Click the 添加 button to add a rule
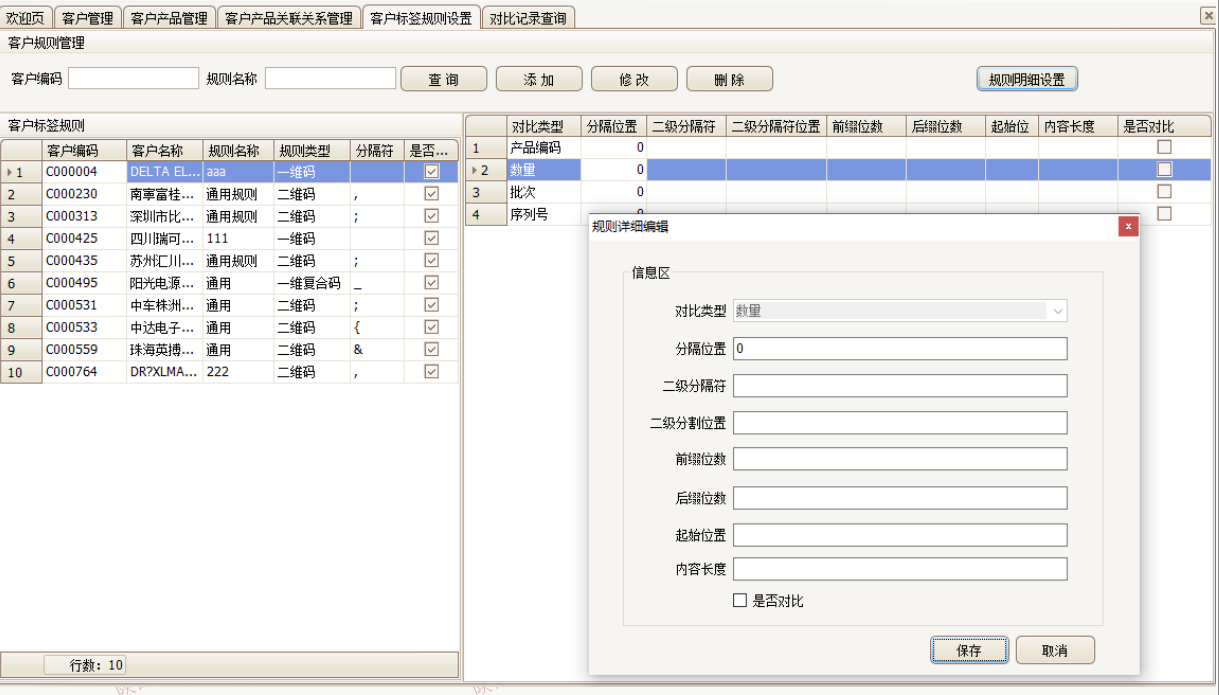The width and height of the screenshot is (1219, 695). pos(538,78)
